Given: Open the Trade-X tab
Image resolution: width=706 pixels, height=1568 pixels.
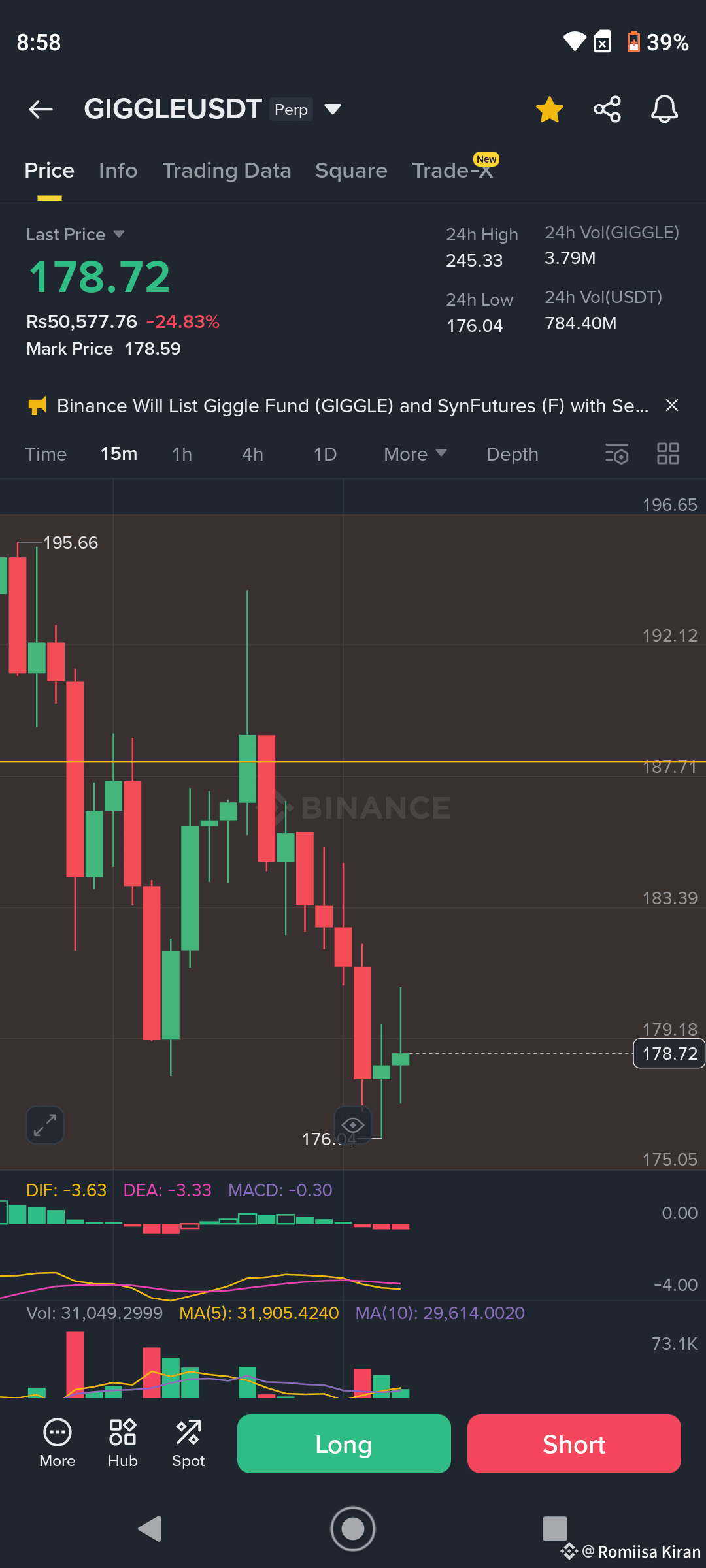Looking at the screenshot, I should click(x=452, y=171).
